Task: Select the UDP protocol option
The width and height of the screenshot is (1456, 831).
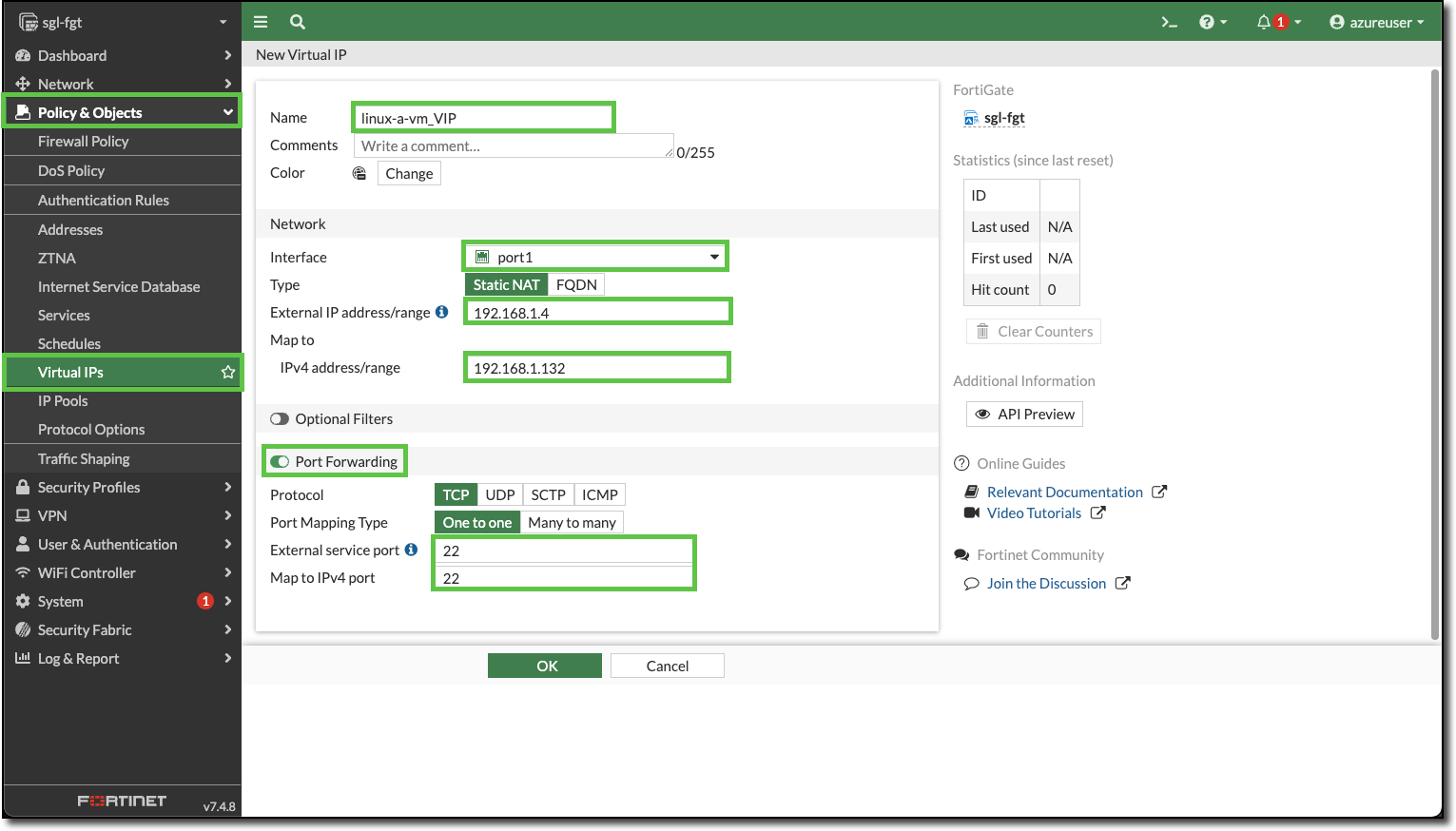Action: coord(499,493)
